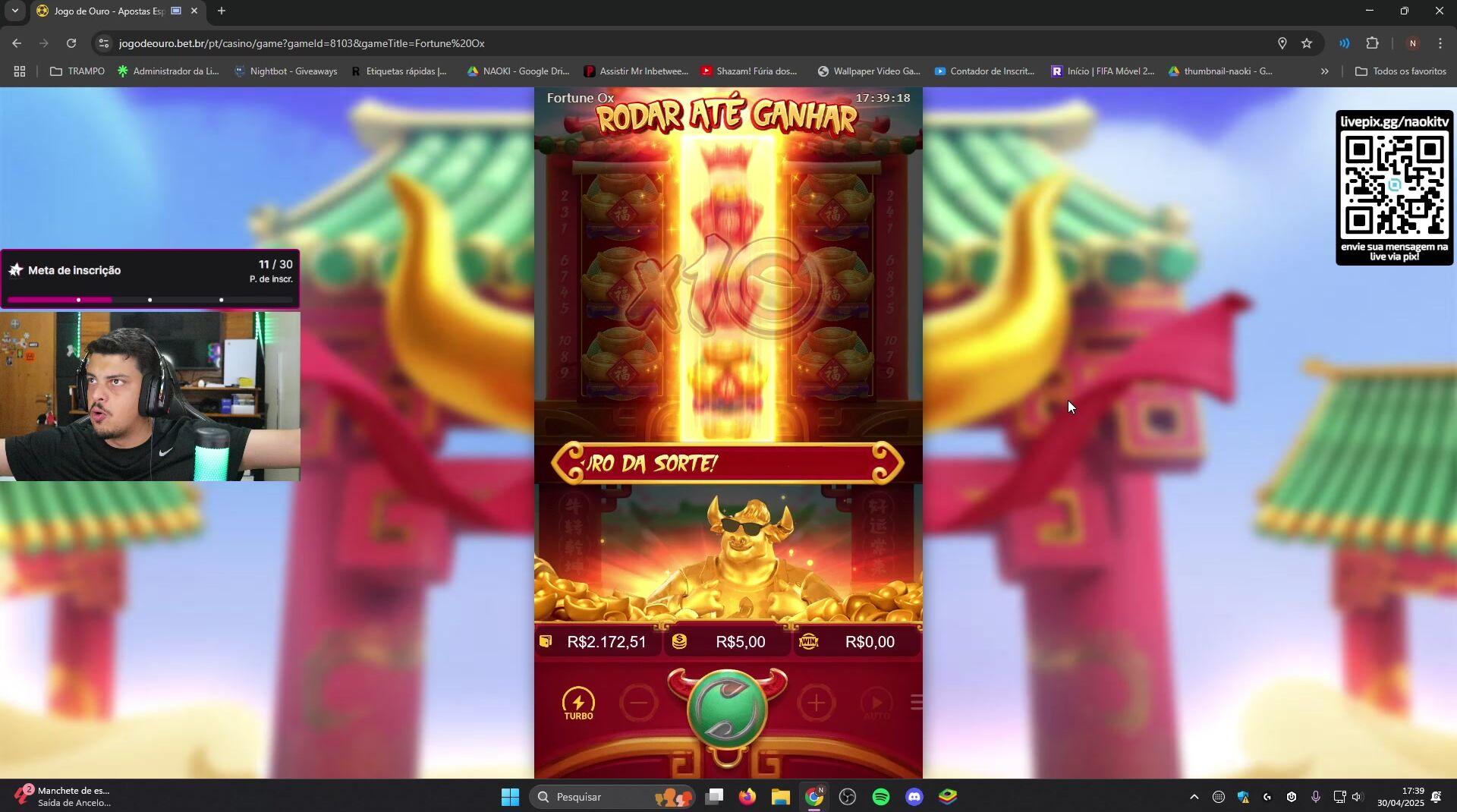The width and height of the screenshot is (1457, 812).
Task: Click the webcam overlay video
Action: tap(150, 396)
